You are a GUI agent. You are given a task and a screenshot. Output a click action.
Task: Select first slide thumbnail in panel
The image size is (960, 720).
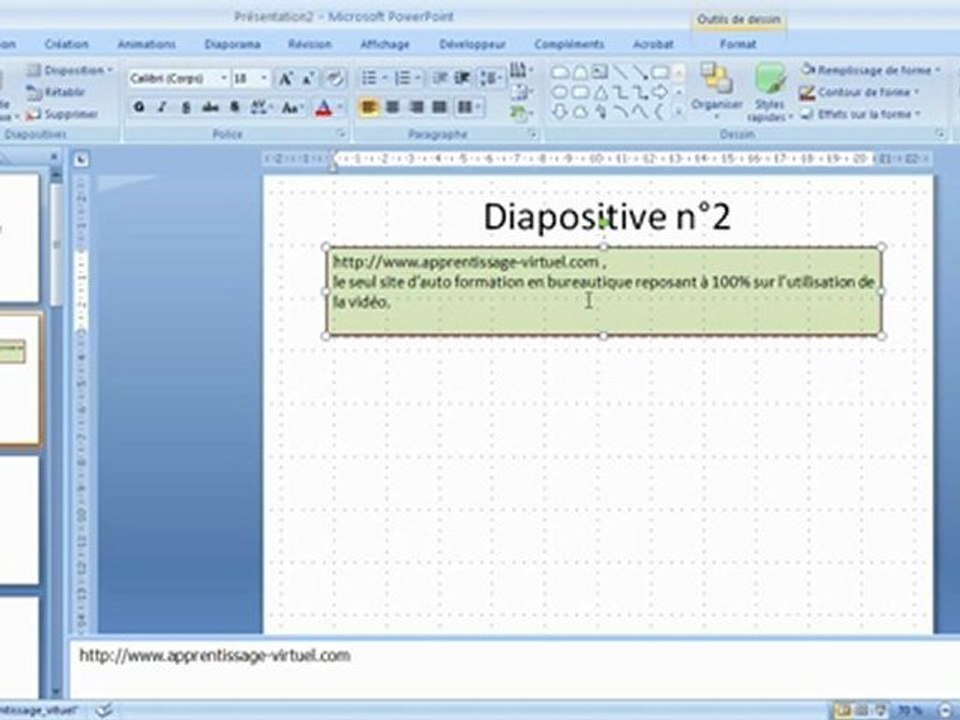click(18, 238)
